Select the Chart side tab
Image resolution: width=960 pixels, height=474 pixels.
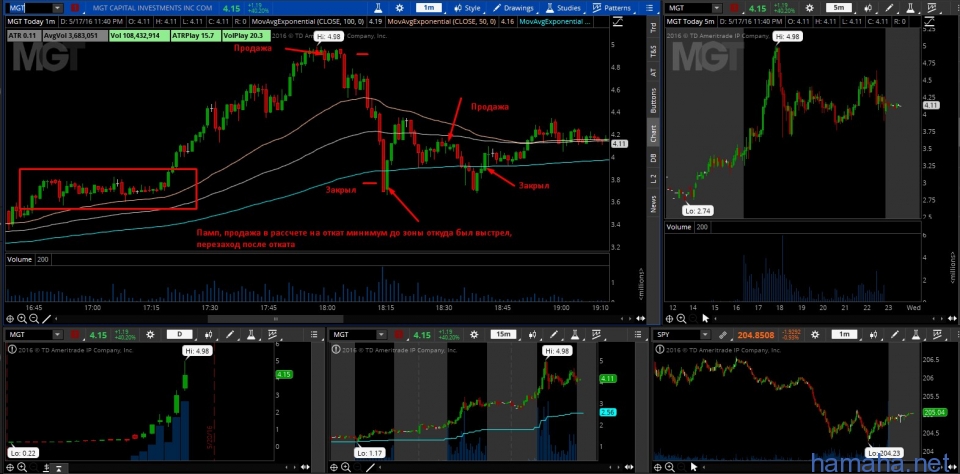tap(653, 134)
